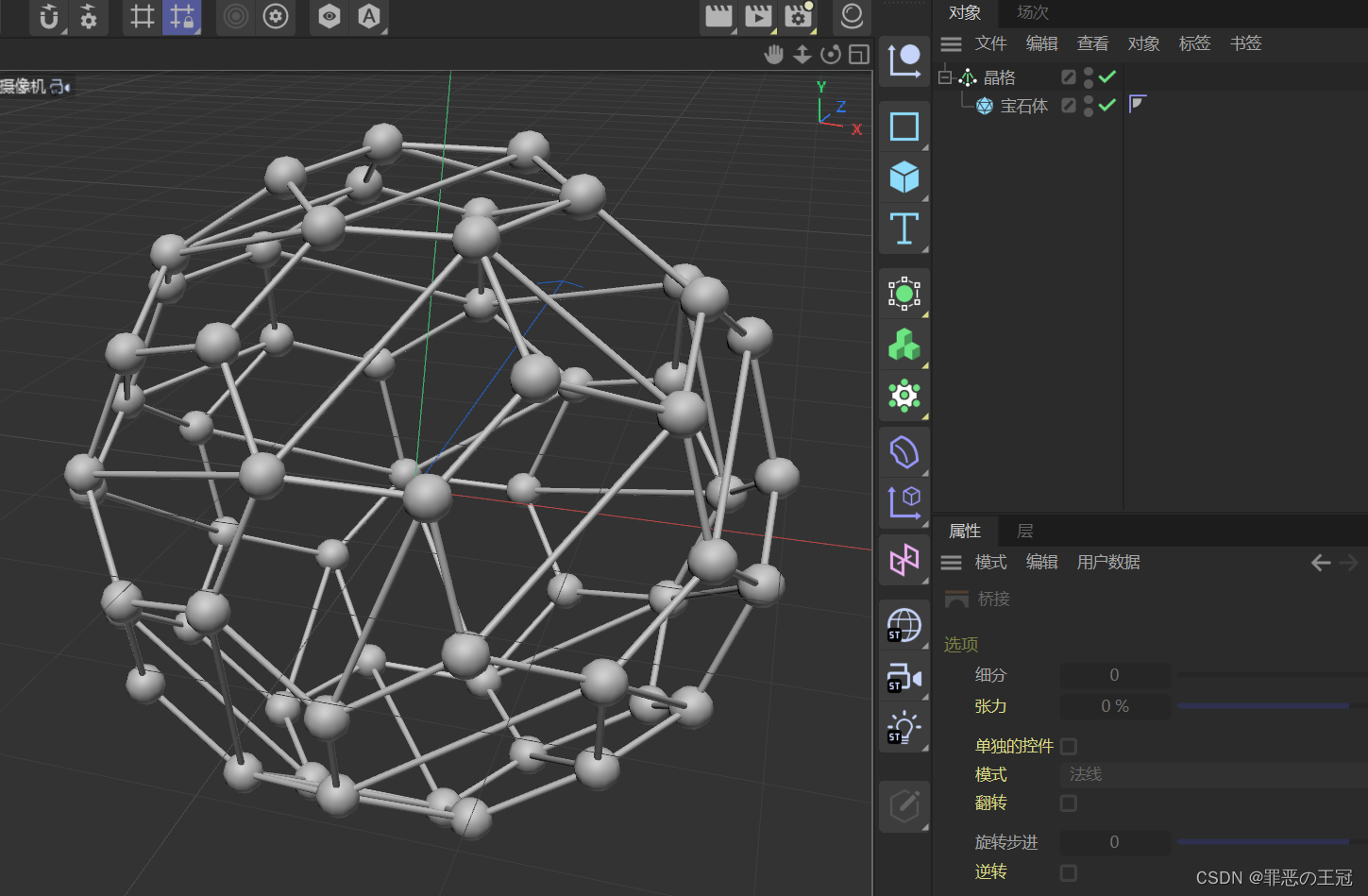This screenshot has width=1368, height=896.
Task: Click the purple axis with cube icon
Action: (904, 503)
